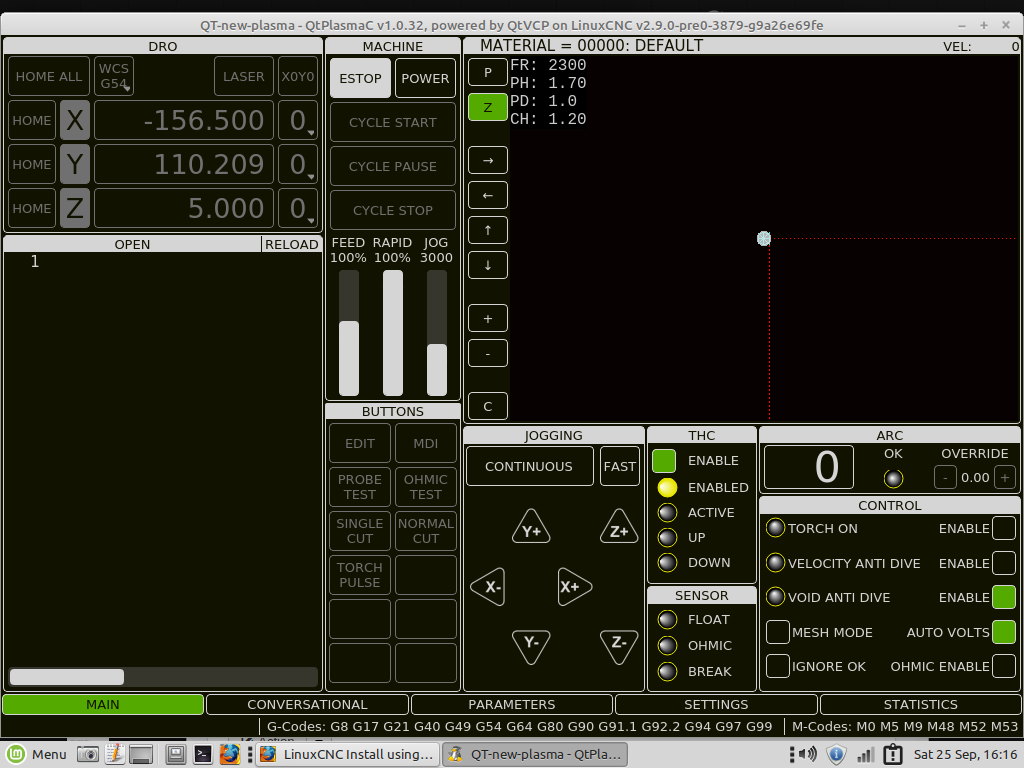Click the ESTOP button
Viewport: 1024px width, 768px height.
pyautogui.click(x=360, y=78)
